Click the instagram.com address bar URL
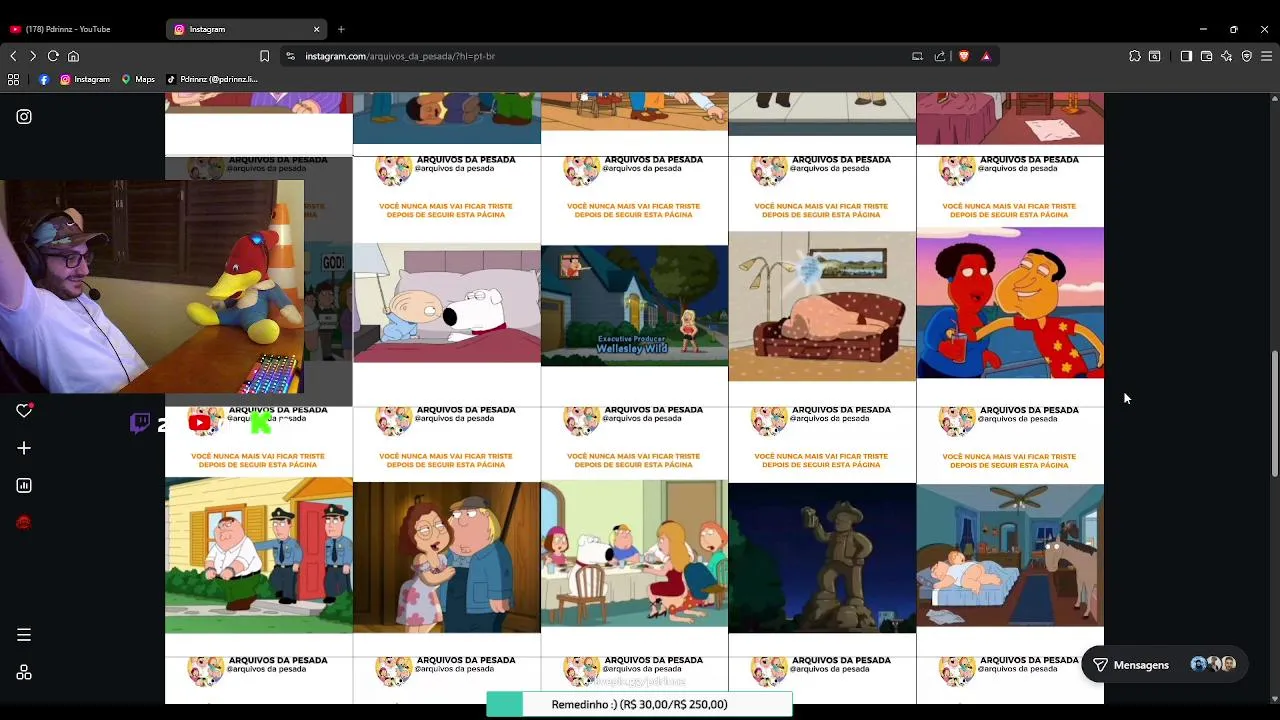Screen dimensions: 1280x720 click(x=400, y=56)
